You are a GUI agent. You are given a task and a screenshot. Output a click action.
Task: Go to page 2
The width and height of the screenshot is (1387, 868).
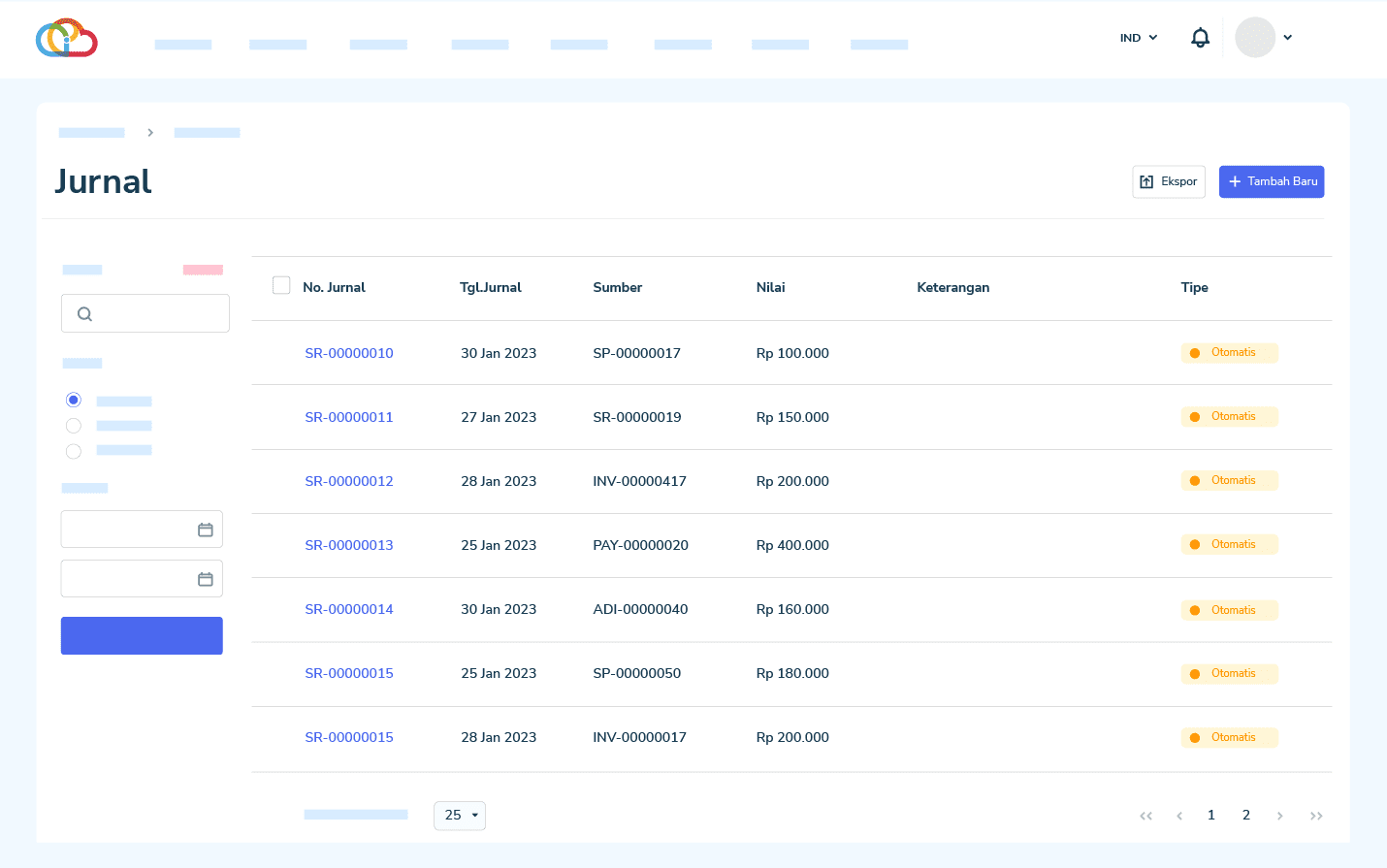(x=1246, y=816)
